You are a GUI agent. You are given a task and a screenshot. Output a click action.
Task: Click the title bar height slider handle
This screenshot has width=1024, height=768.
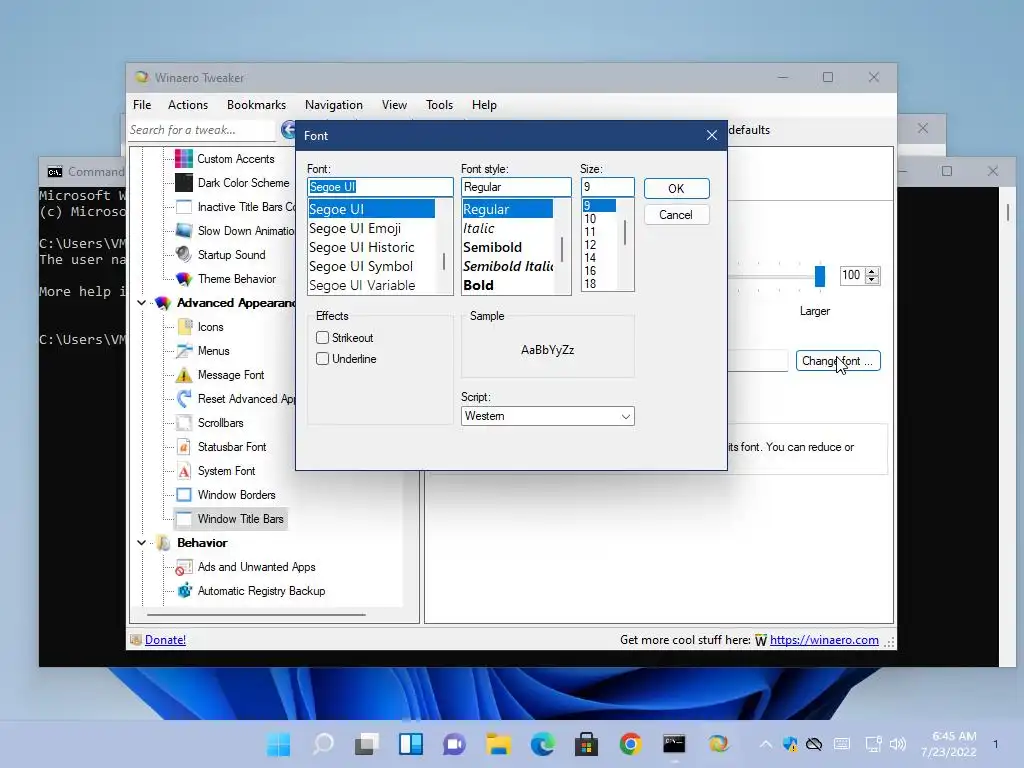tap(820, 276)
